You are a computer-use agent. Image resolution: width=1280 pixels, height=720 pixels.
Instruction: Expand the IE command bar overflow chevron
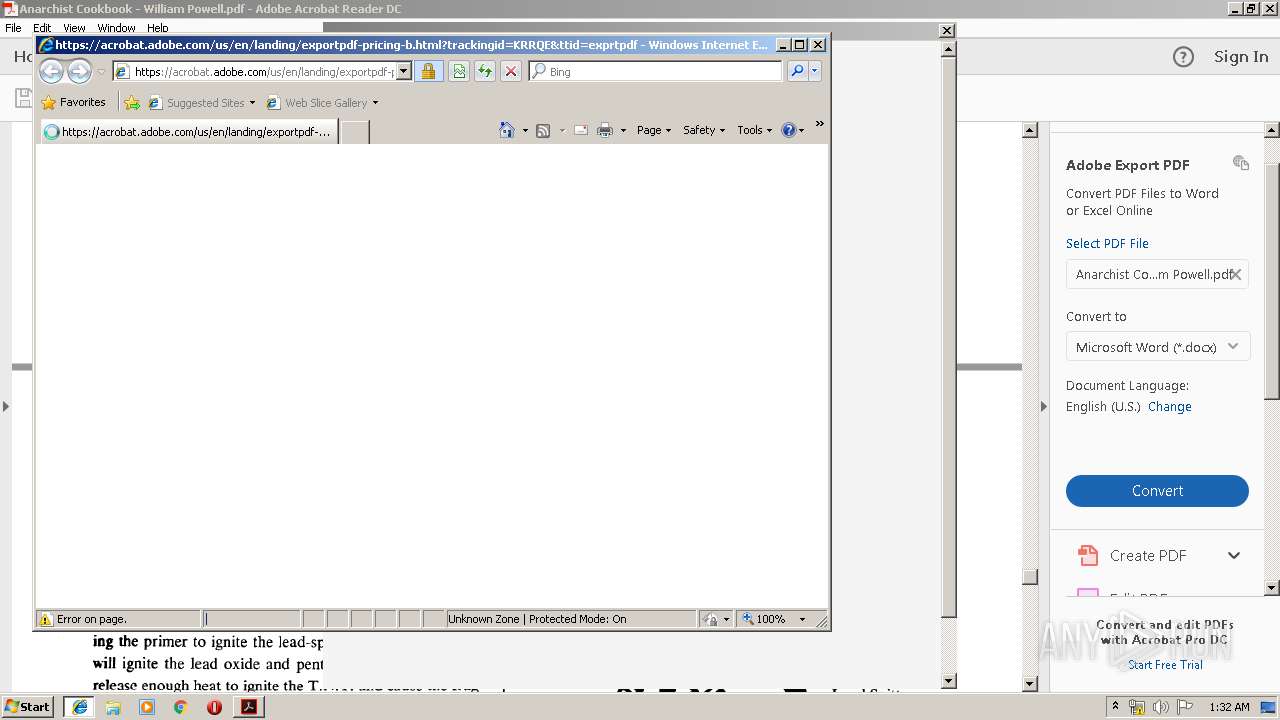click(819, 124)
